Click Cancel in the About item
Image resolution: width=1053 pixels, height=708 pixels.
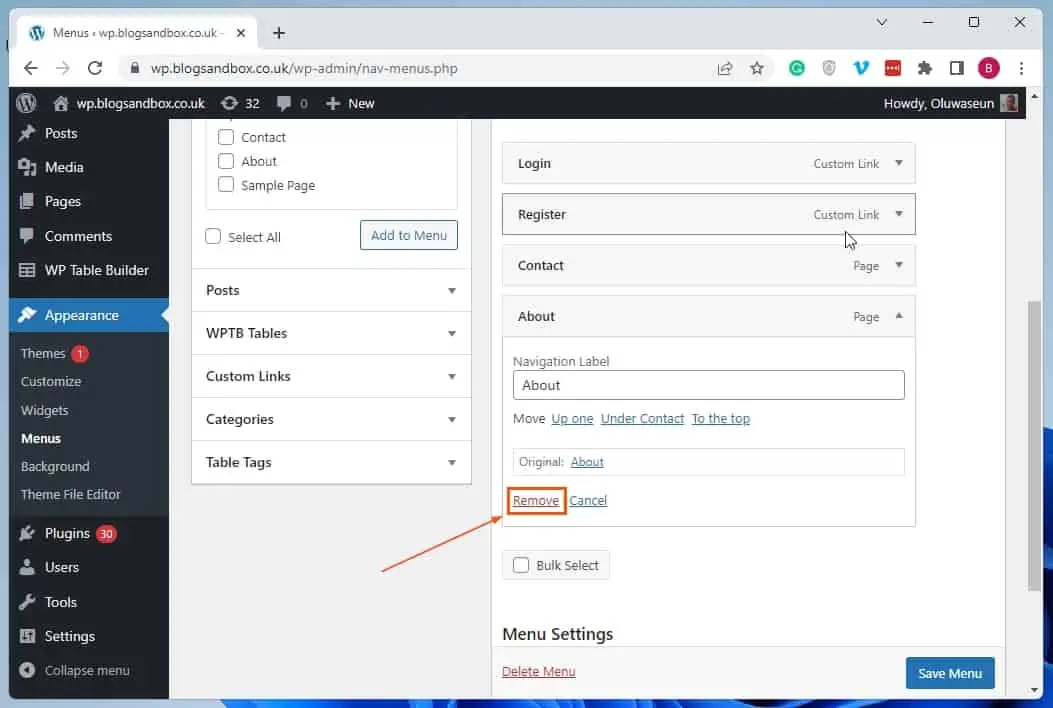[588, 500]
